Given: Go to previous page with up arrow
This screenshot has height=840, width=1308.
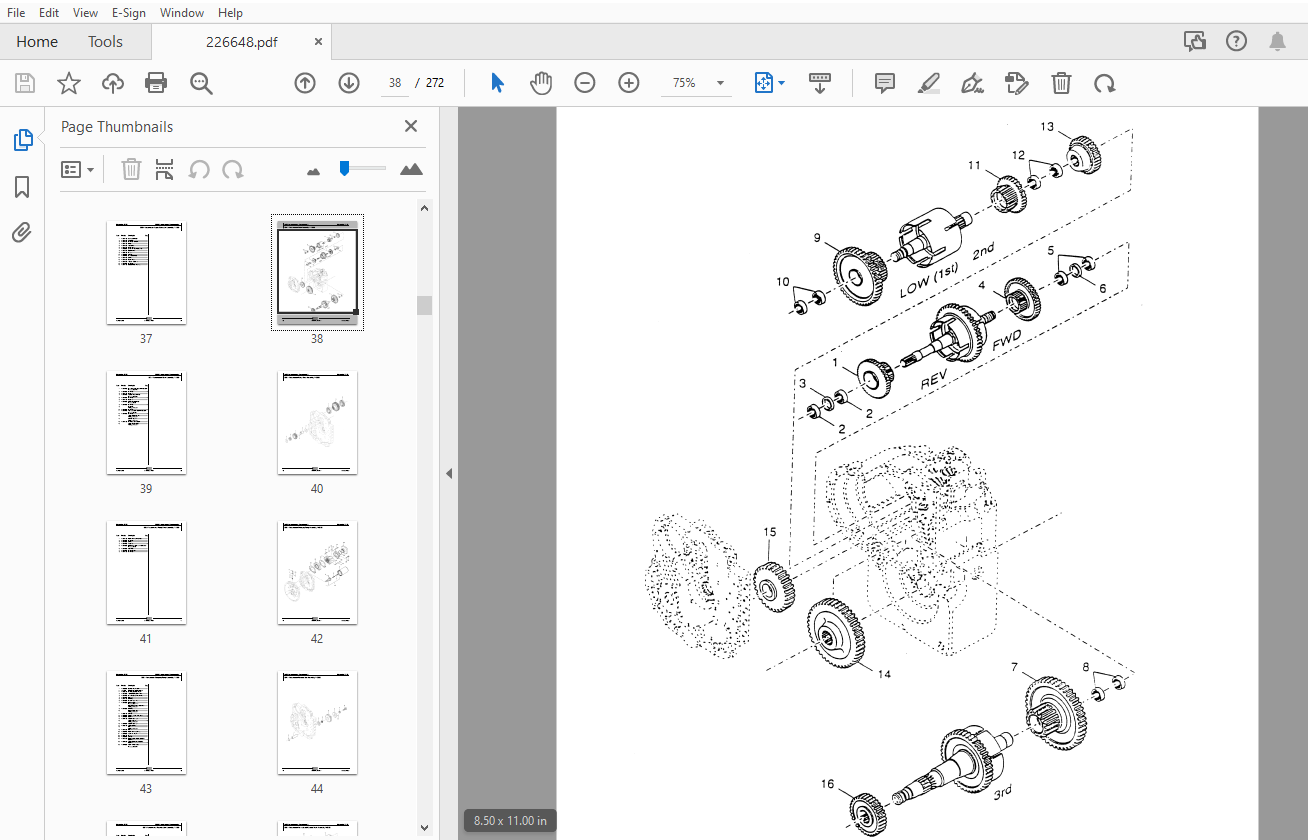Looking at the screenshot, I should click(x=305, y=83).
